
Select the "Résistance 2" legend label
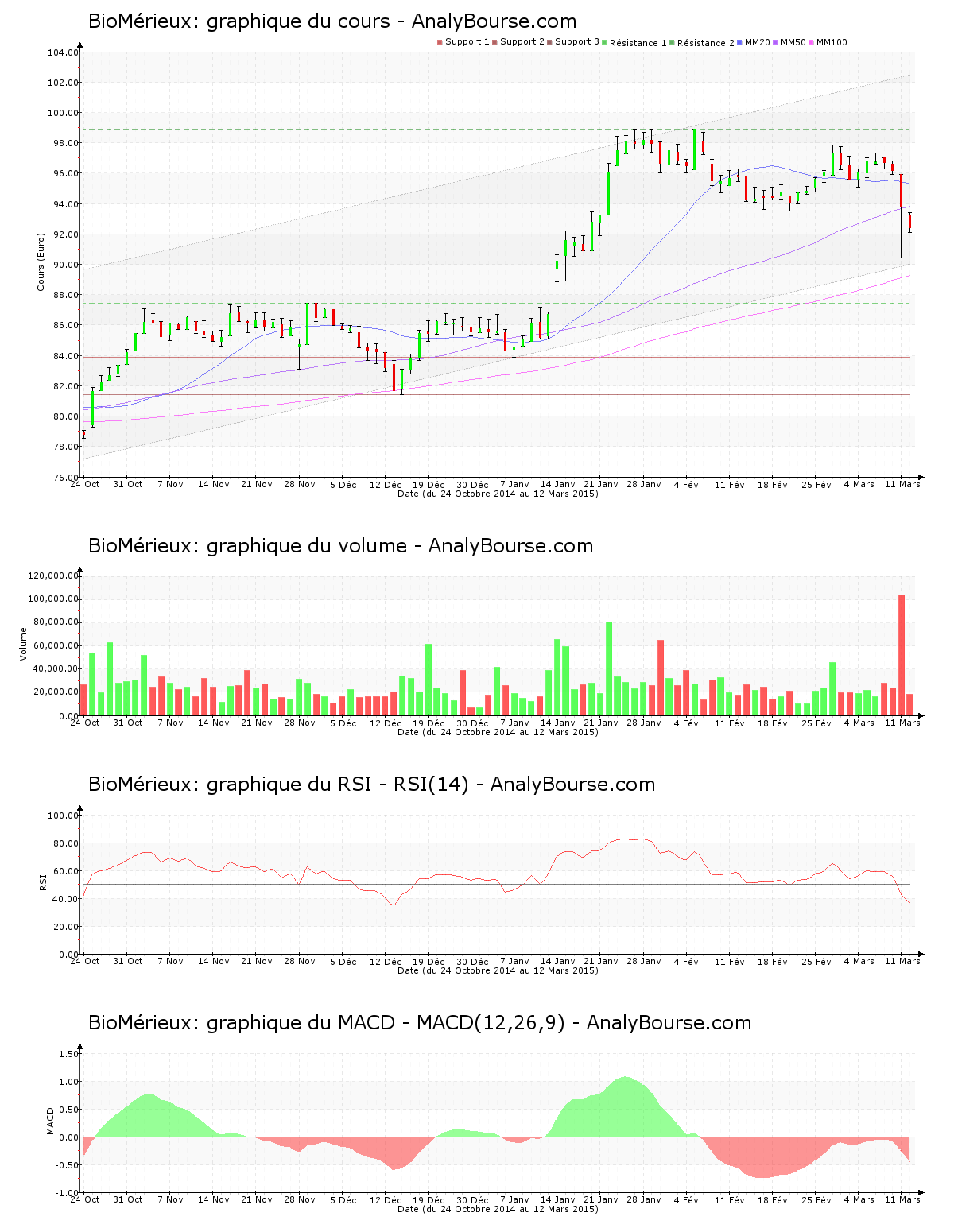click(706, 43)
